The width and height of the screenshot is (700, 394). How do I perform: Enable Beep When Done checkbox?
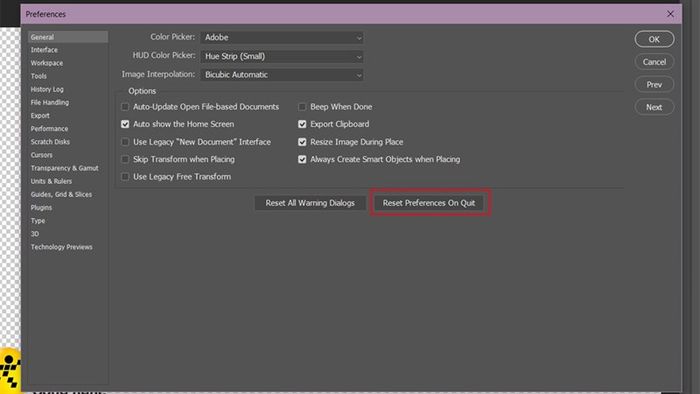302,107
